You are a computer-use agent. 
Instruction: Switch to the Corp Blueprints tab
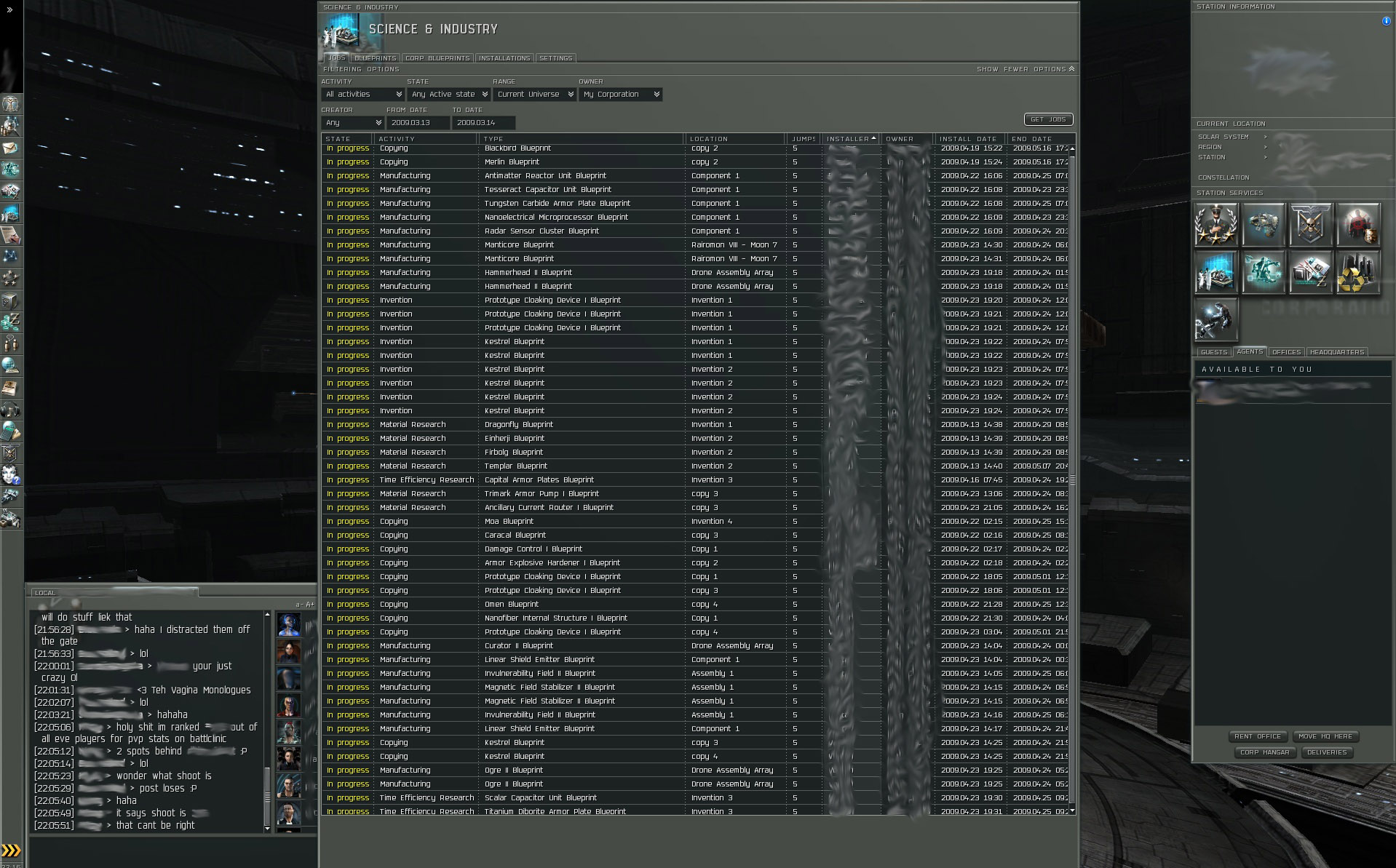coord(437,58)
